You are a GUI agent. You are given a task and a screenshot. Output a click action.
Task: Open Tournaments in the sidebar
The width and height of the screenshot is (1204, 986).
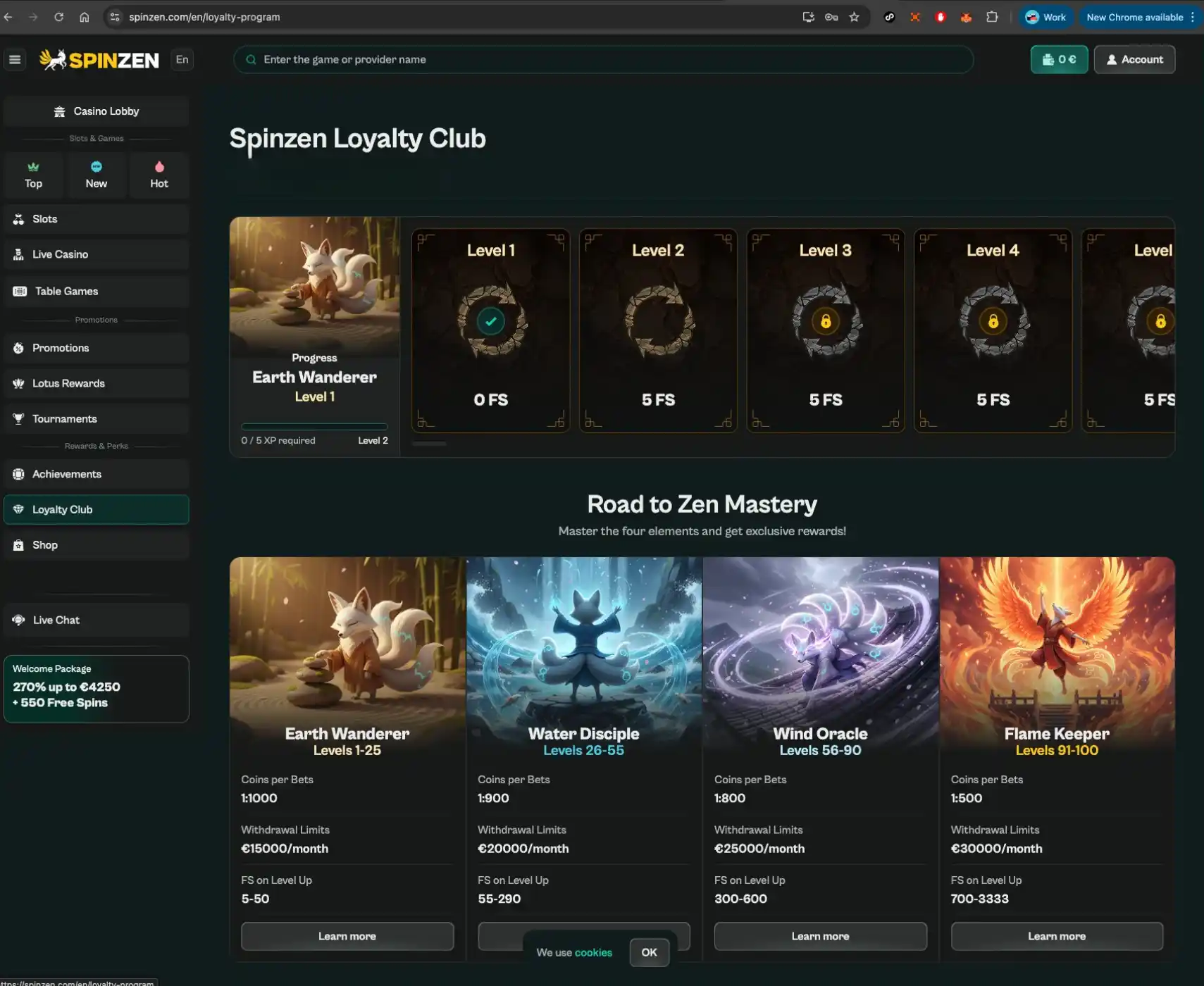point(97,418)
